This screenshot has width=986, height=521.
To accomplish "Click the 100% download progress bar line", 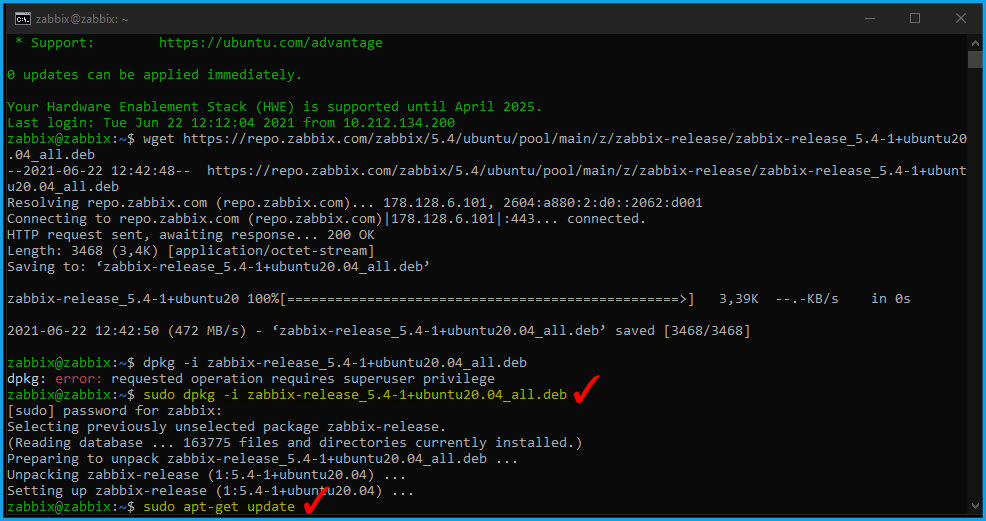I will (458, 299).
